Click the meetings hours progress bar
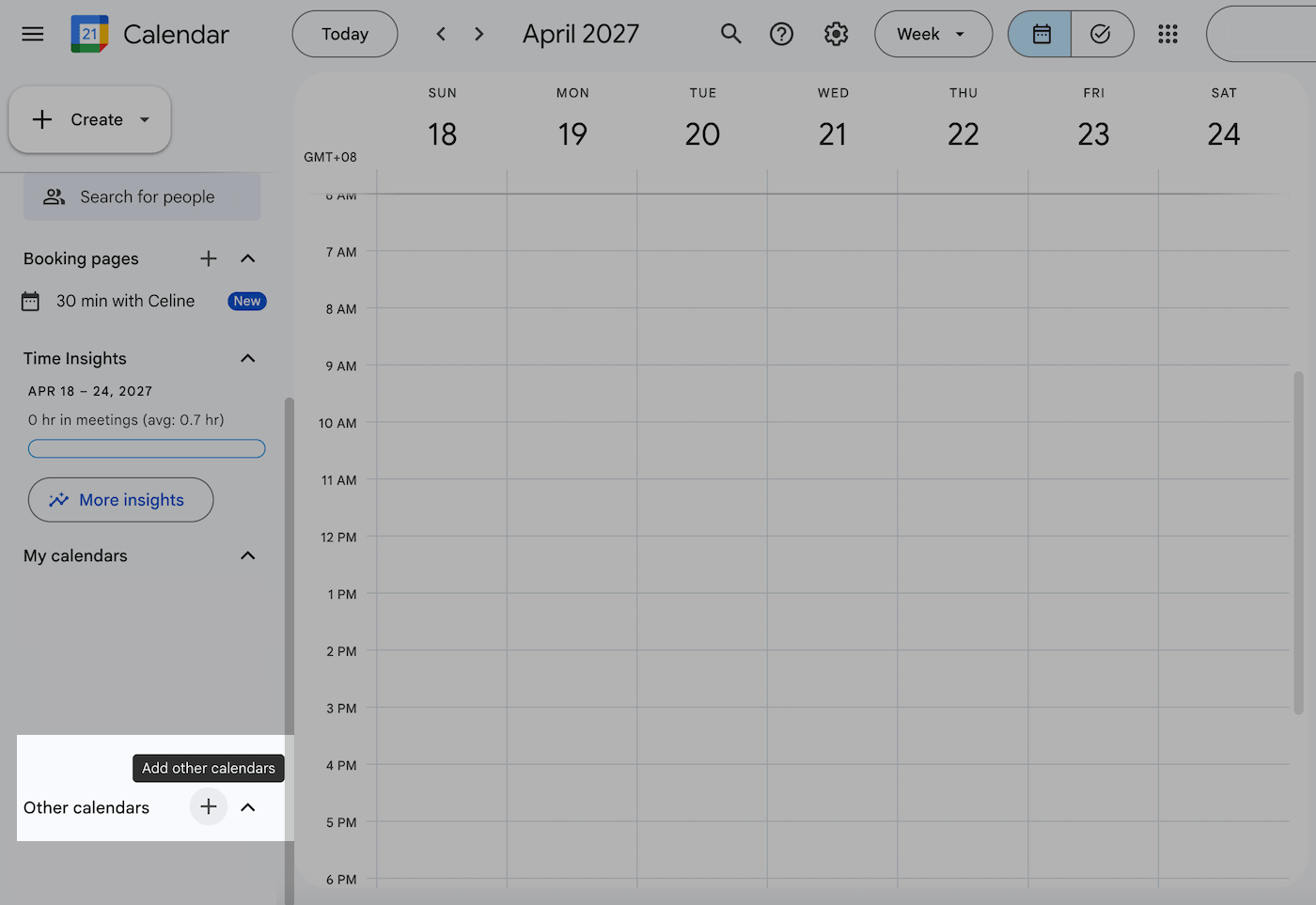Image resolution: width=1316 pixels, height=905 pixels. pos(147,448)
